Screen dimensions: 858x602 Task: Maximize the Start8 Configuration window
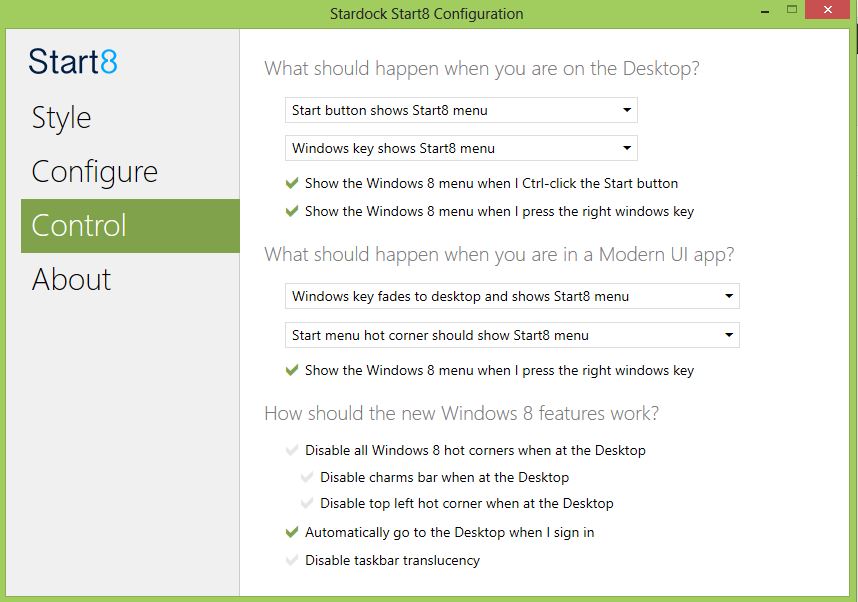(792, 10)
